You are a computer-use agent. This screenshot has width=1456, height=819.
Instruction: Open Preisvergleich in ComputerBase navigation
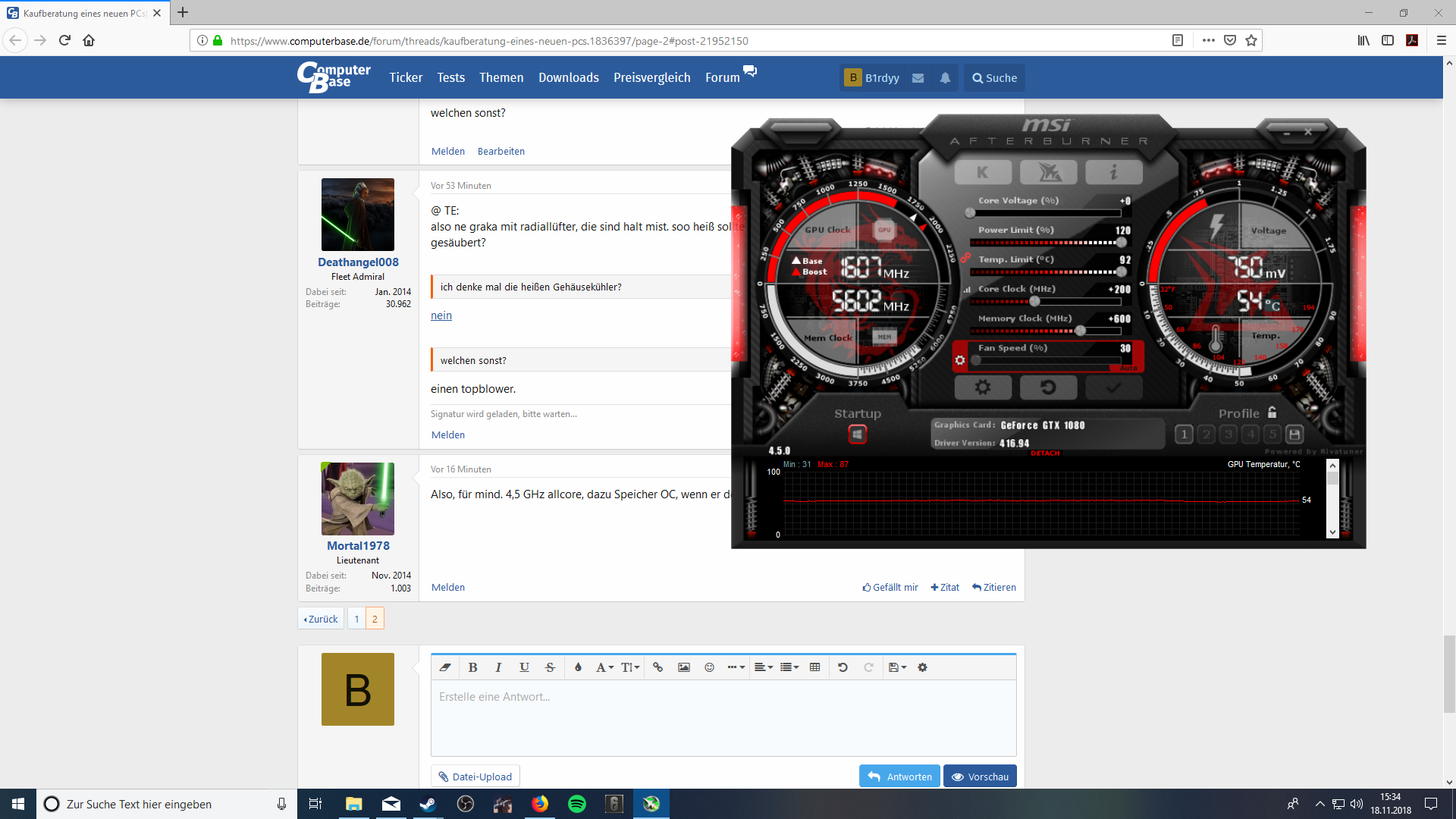tap(652, 77)
